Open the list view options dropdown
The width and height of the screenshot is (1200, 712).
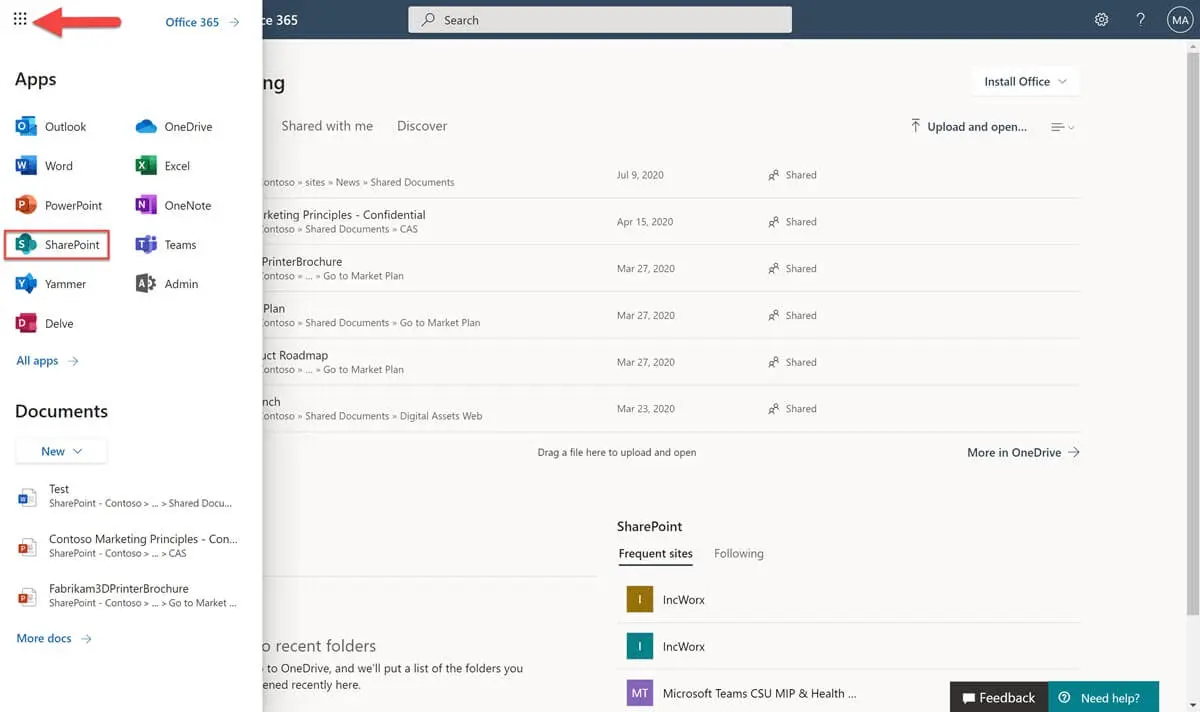pos(1063,127)
